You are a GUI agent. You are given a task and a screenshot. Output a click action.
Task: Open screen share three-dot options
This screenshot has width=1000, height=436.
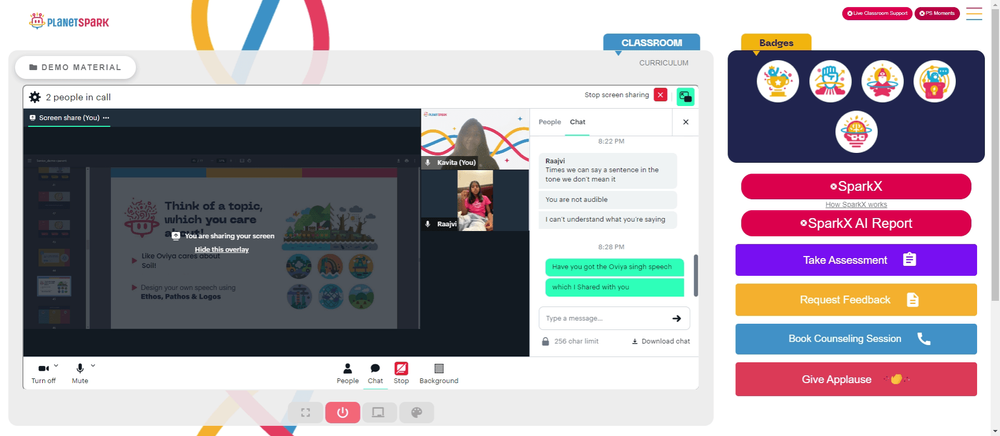(106, 117)
